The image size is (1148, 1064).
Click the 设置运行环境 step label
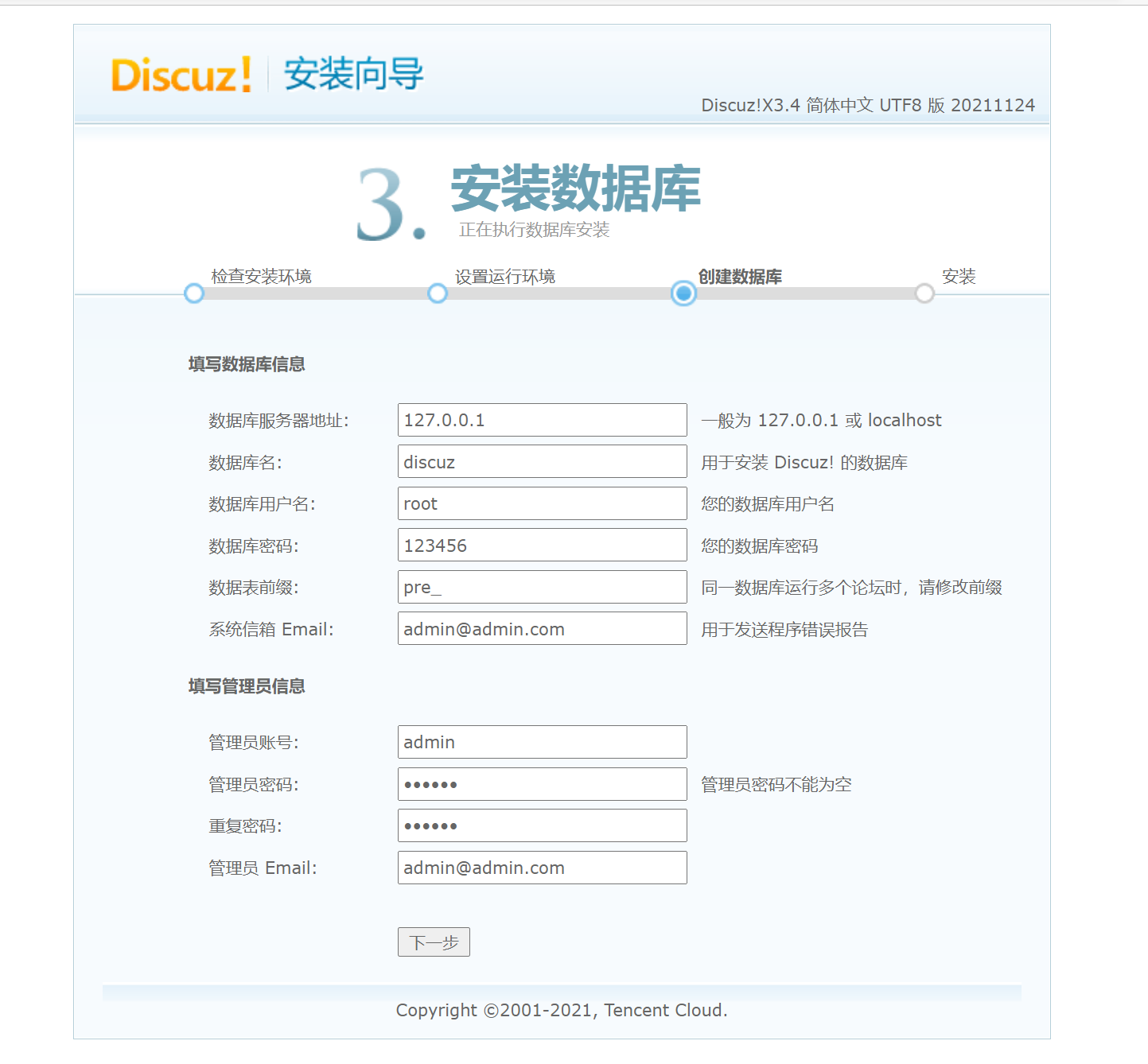coord(505,276)
